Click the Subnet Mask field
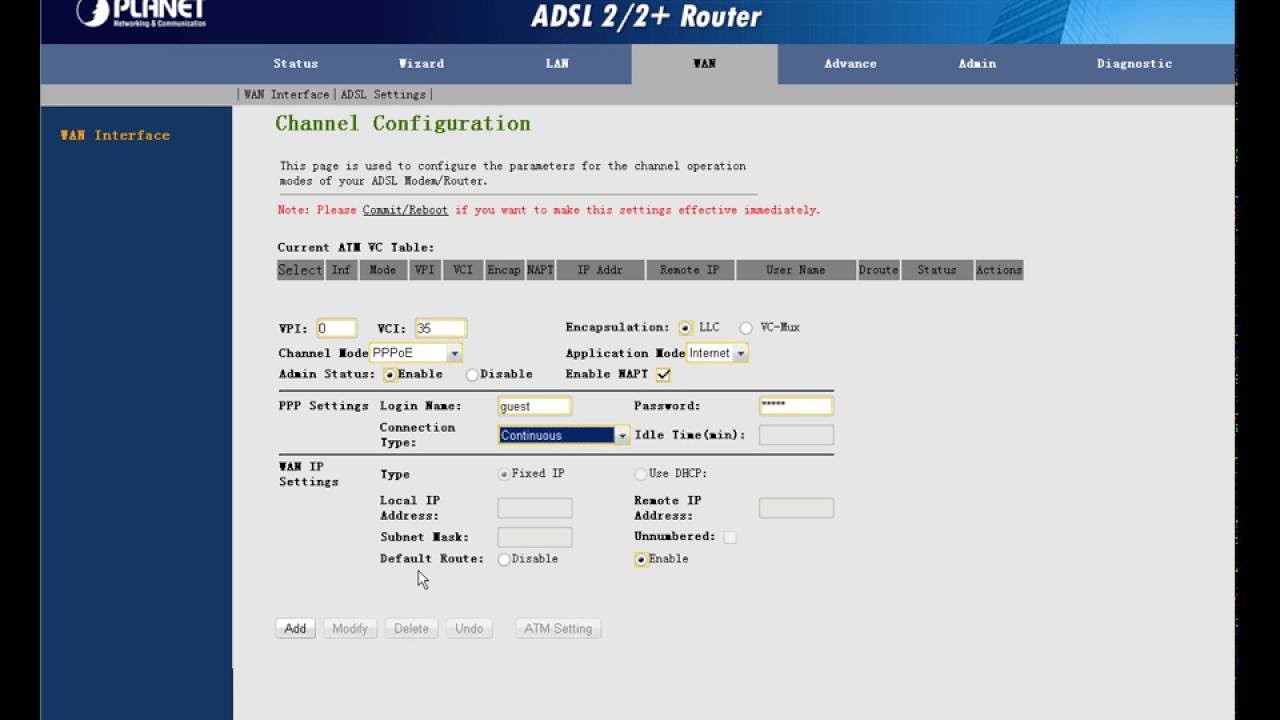The image size is (1280, 720). [x=535, y=537]
